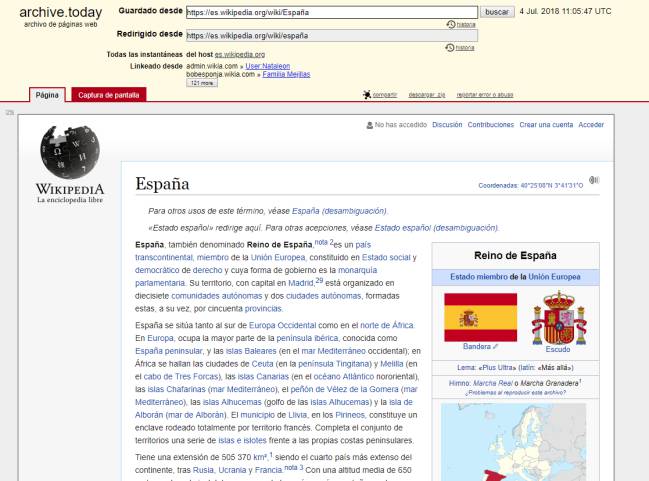The height and width of the screenshot is (481, 649).
Task: Open historia clock icon beside Guardado desde
Action: pyautogui.click(x=451, y=24)
